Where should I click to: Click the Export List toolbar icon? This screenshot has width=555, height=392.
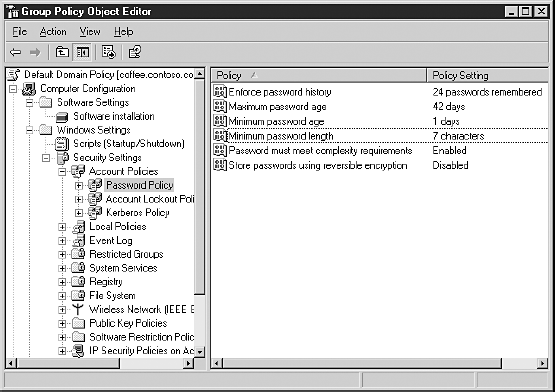tap(108, 52)
